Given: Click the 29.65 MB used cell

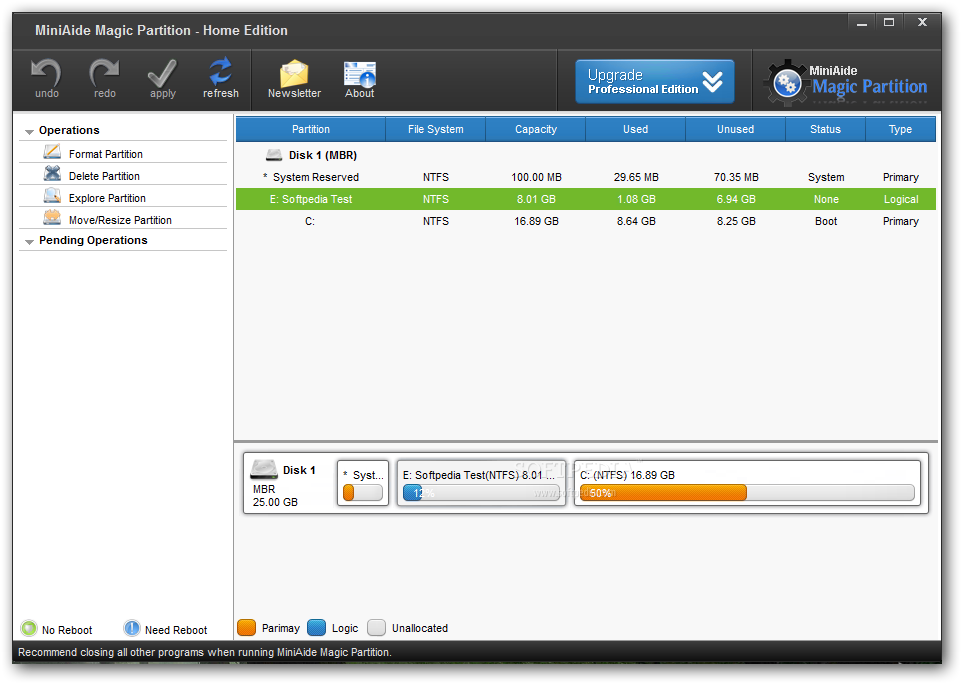Looking at the screenshot, I should [636, 177].
